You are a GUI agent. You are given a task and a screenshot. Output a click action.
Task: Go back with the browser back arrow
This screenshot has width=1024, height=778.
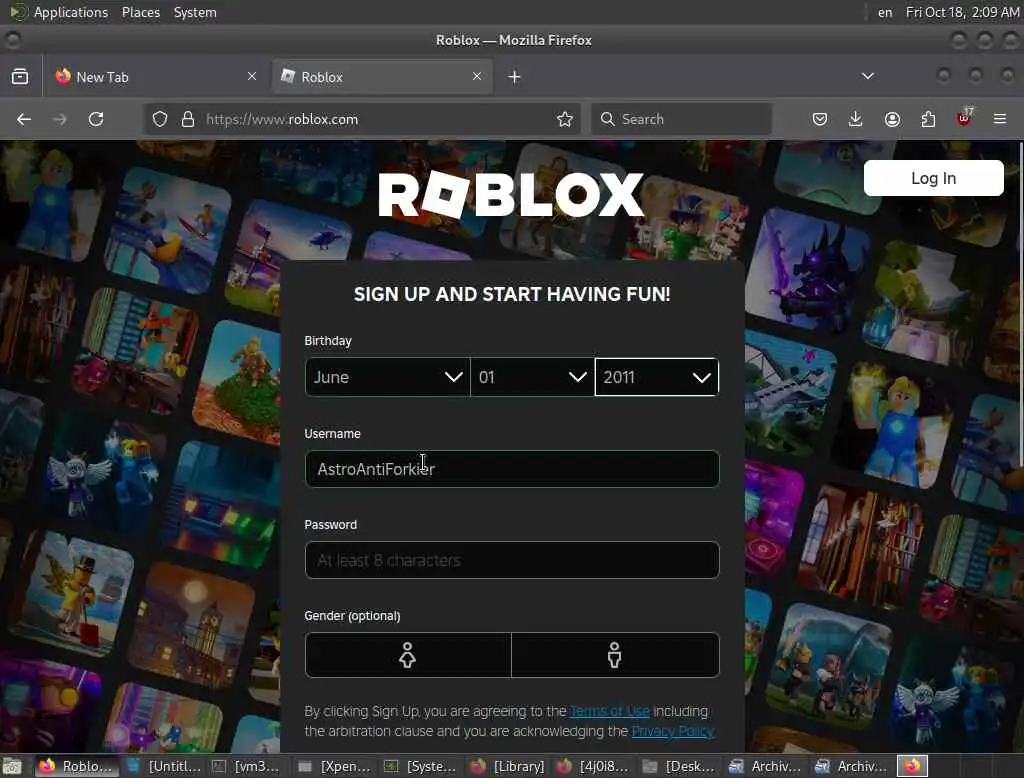(24, 120)
